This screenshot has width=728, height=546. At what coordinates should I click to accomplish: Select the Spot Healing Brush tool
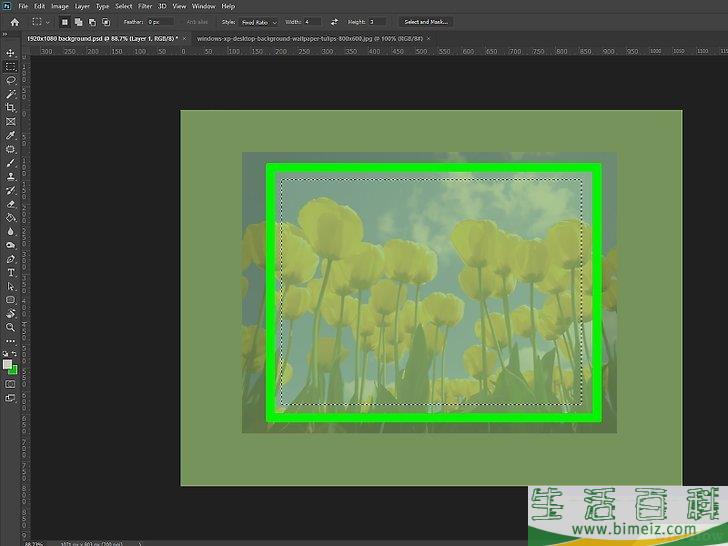[x=11, y=150]
